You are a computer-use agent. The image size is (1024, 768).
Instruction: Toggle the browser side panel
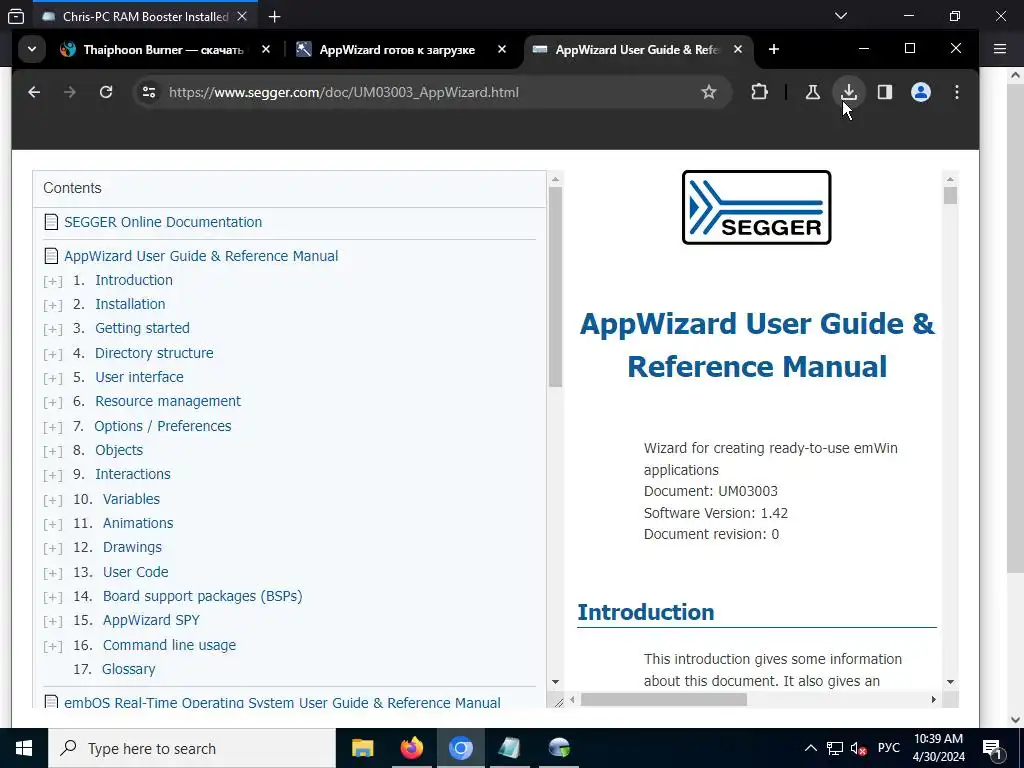click(884, 92)
